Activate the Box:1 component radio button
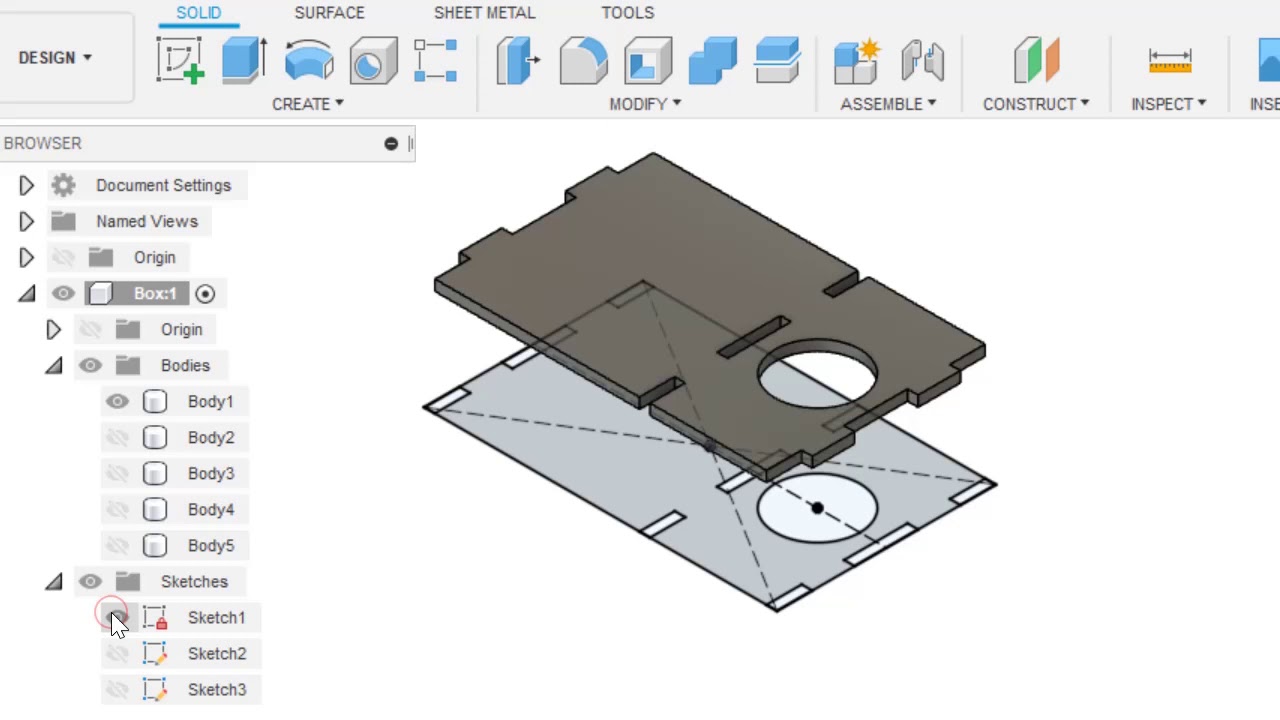The width and height of the screenshot is (1280, 720). [x=205, y=293]
